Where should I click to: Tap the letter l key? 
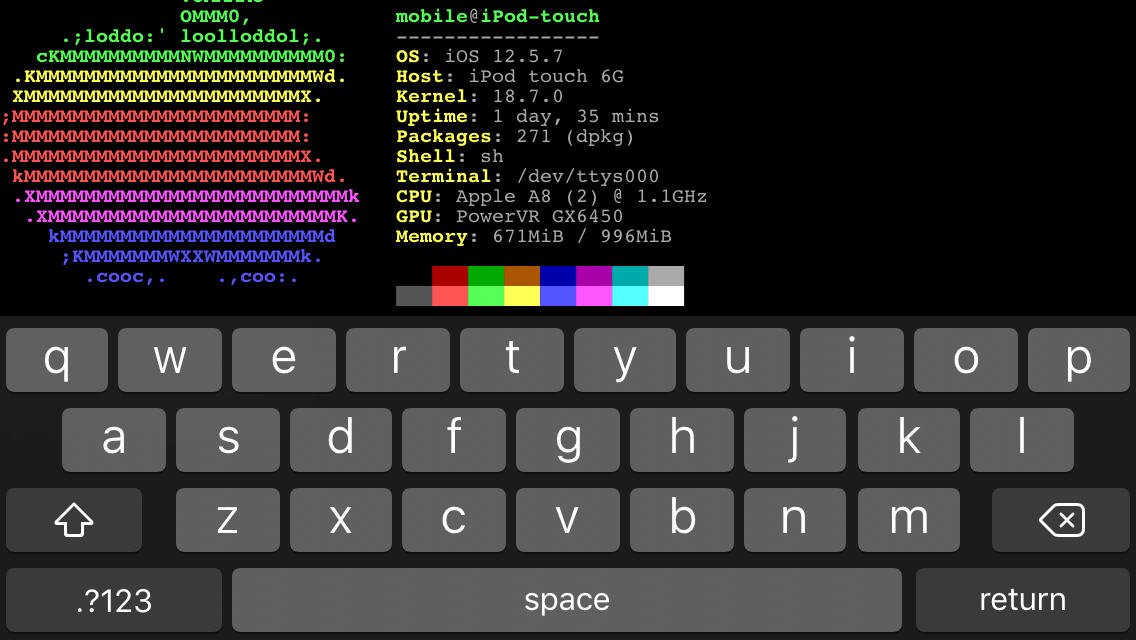1022,439
